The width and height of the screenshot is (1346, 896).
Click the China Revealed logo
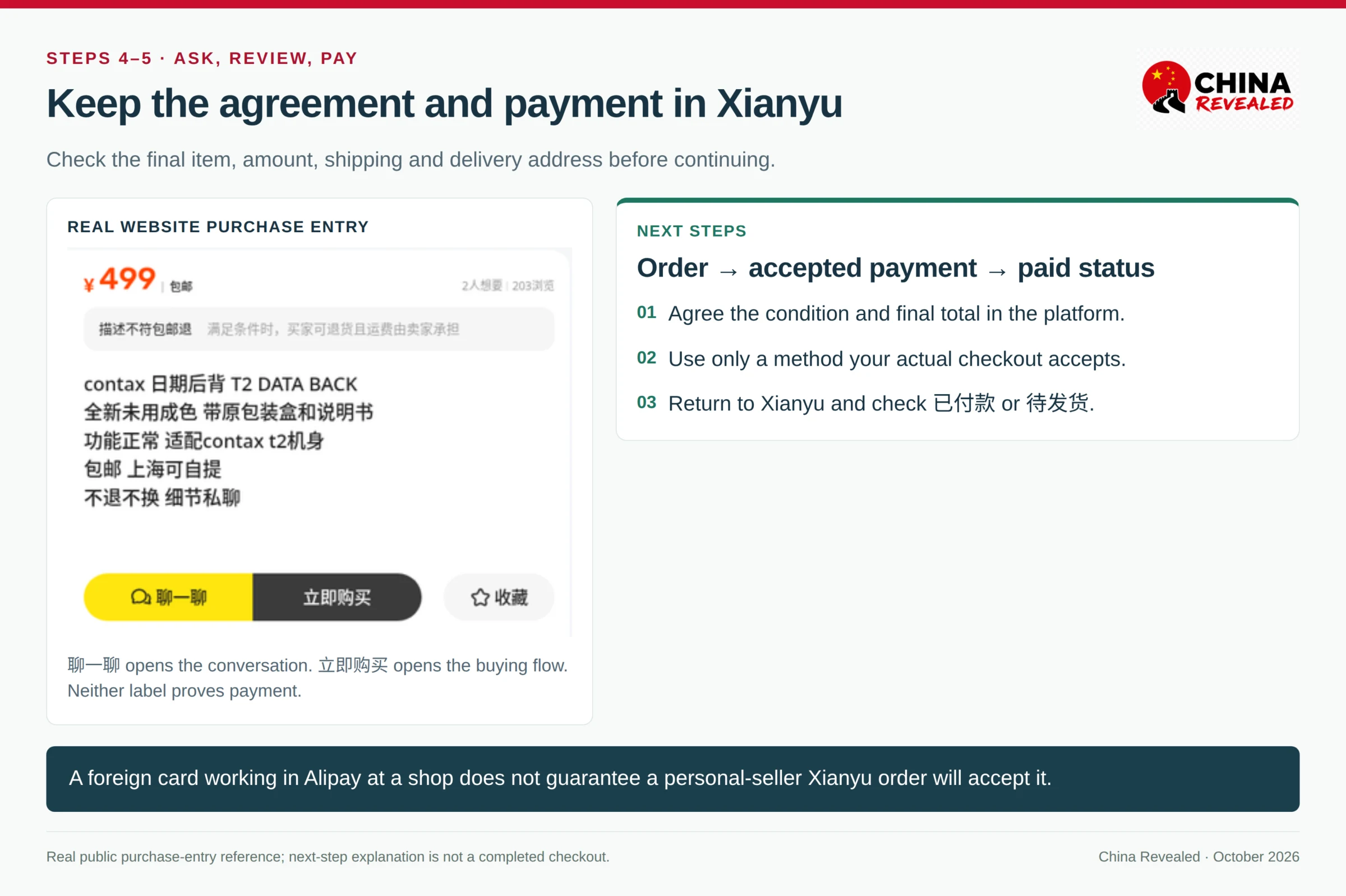1218,87
